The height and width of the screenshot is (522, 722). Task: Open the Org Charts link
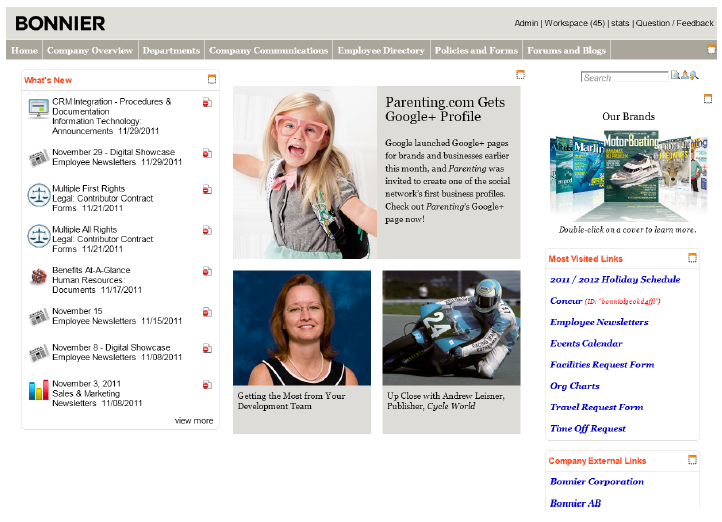coord(575,386)
